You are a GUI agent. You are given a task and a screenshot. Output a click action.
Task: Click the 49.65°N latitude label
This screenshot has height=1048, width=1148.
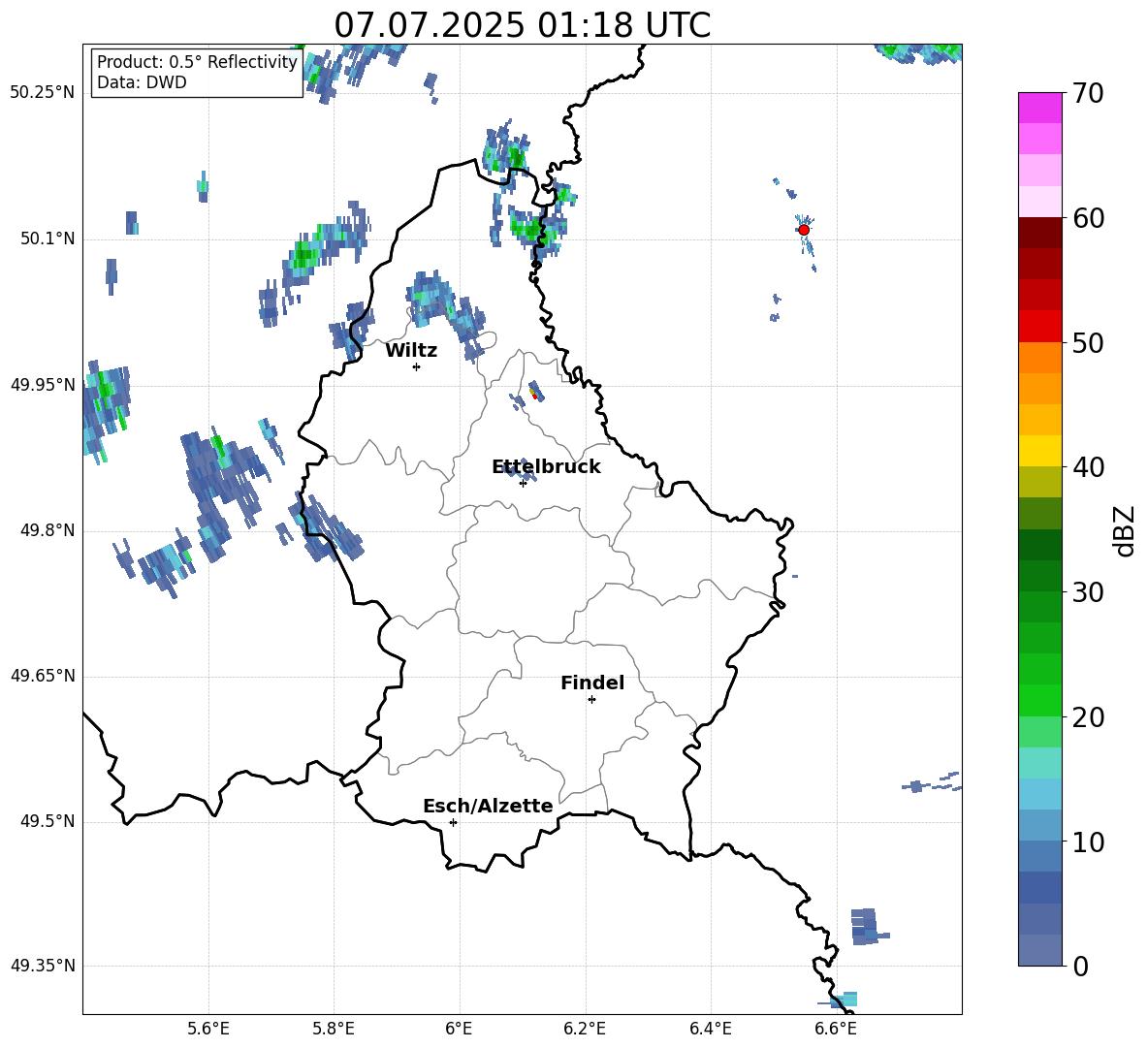pyautogui.click(x=43, y=675)
